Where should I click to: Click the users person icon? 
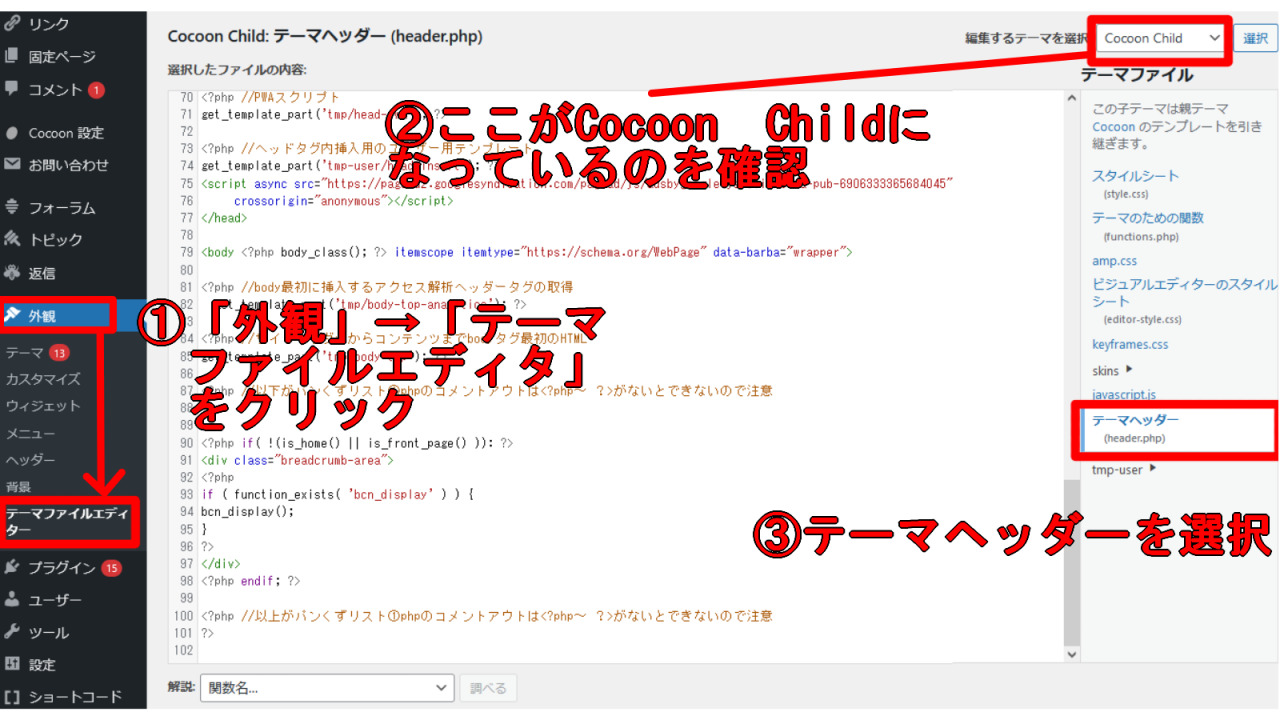click(12, 600)
